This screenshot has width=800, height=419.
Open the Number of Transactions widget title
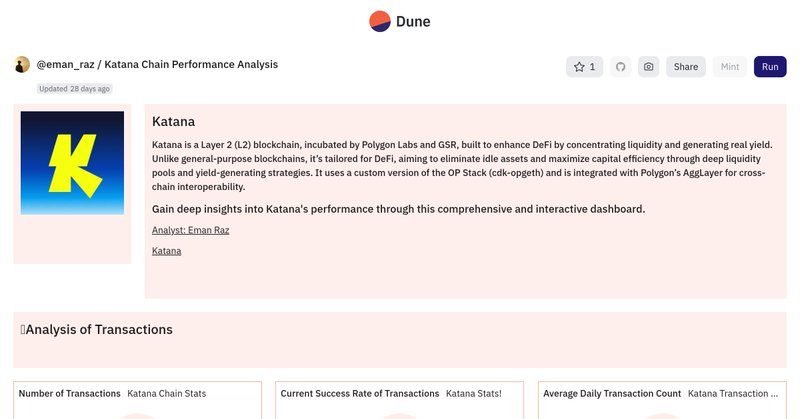pos(69,393)
